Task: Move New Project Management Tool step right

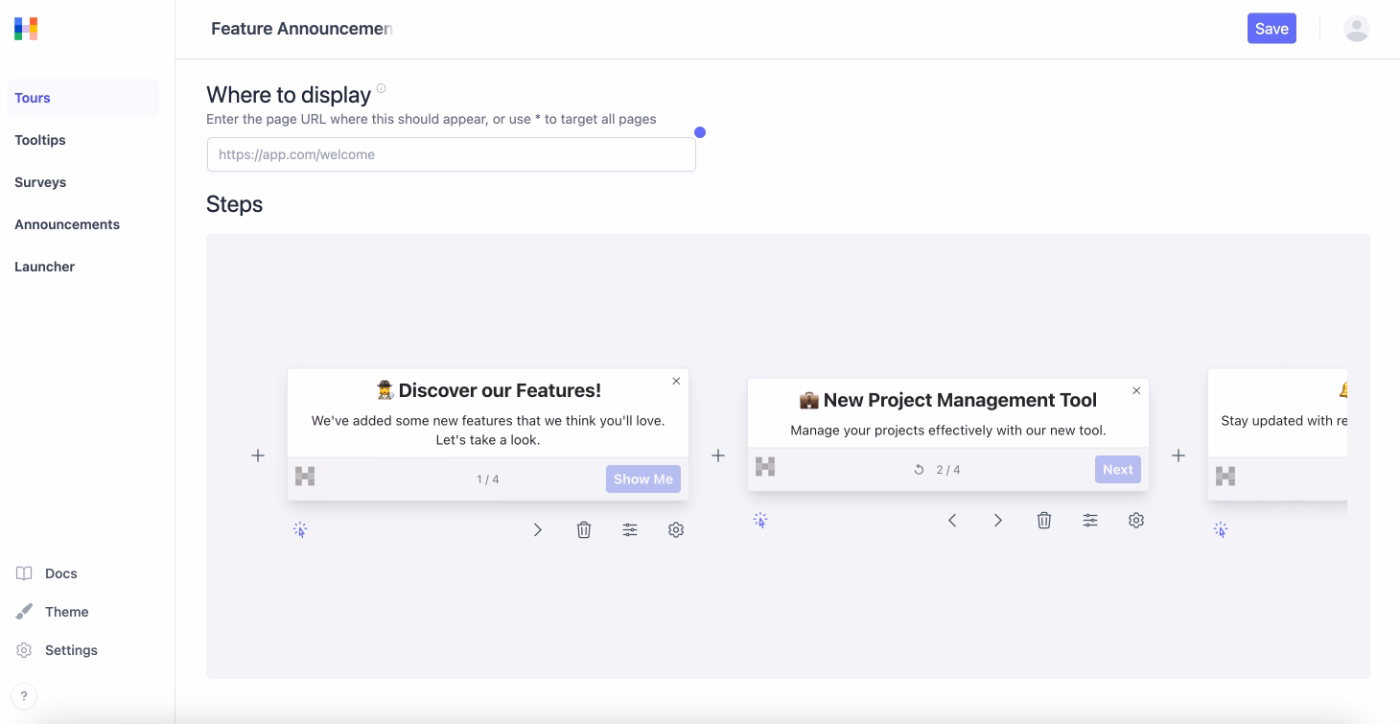Action: [x=998, y=520]
